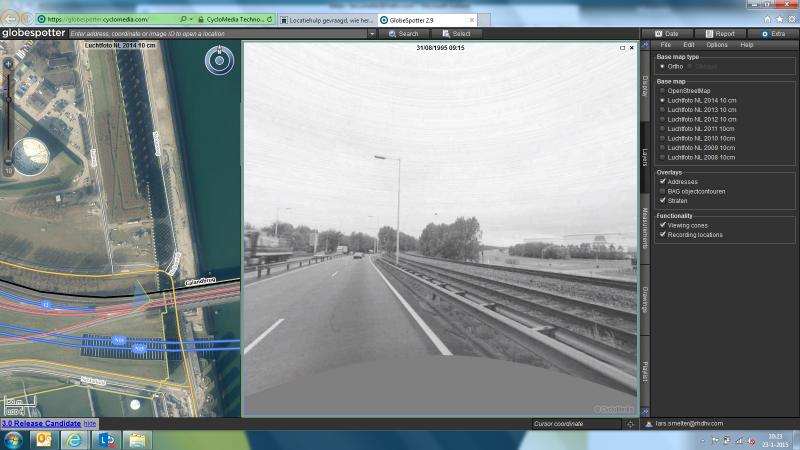Open Lync from the taskbar

[x=106, y=440]
